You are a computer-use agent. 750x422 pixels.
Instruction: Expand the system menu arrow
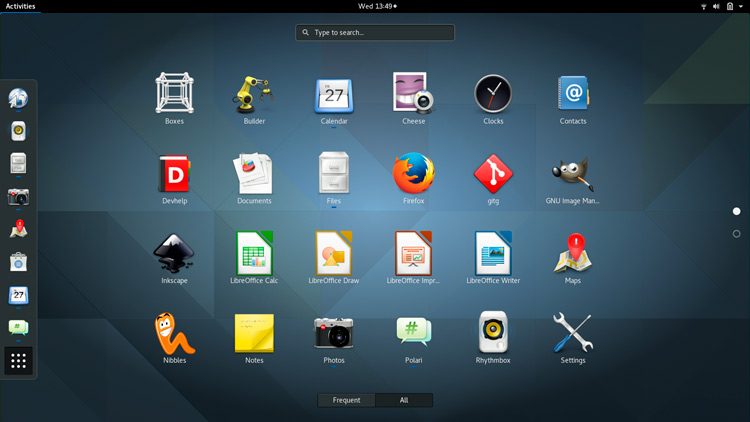pyautogui.click(x=741, y=6)
